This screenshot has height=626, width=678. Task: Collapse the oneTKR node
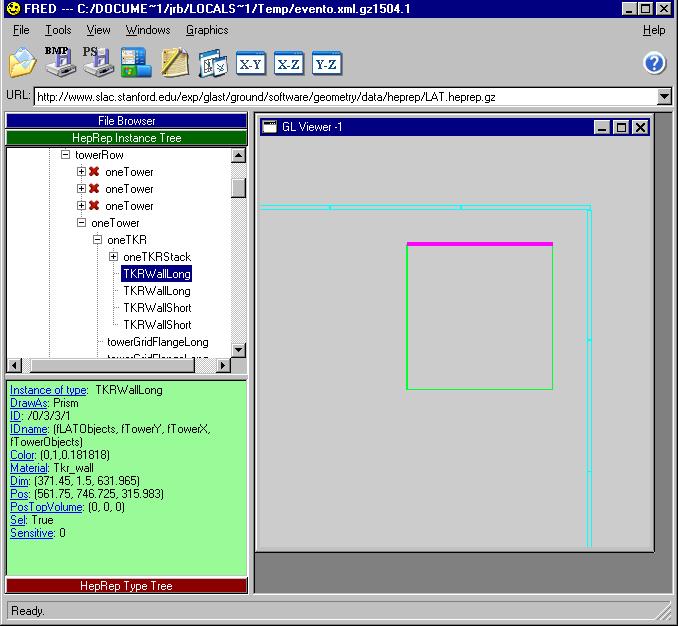(98, 240)
